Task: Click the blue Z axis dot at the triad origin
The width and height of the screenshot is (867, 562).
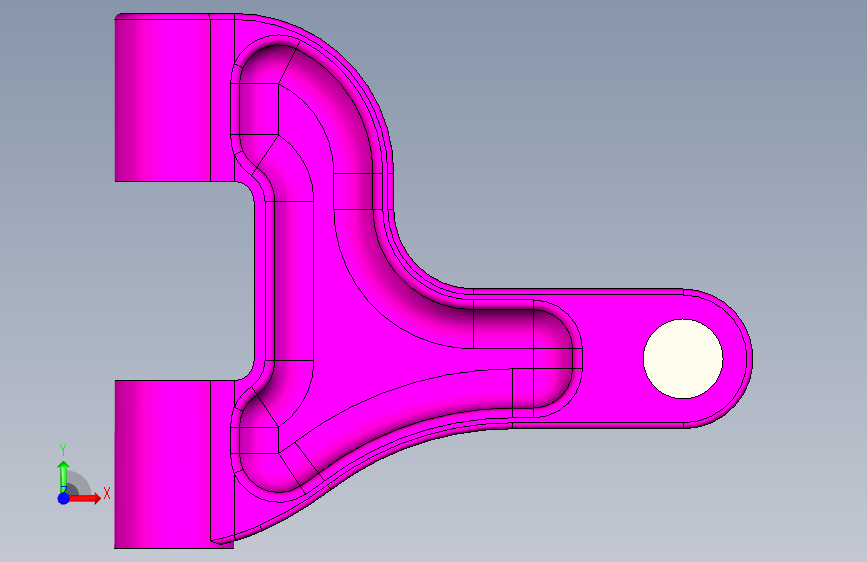Action: coord(64,498)
